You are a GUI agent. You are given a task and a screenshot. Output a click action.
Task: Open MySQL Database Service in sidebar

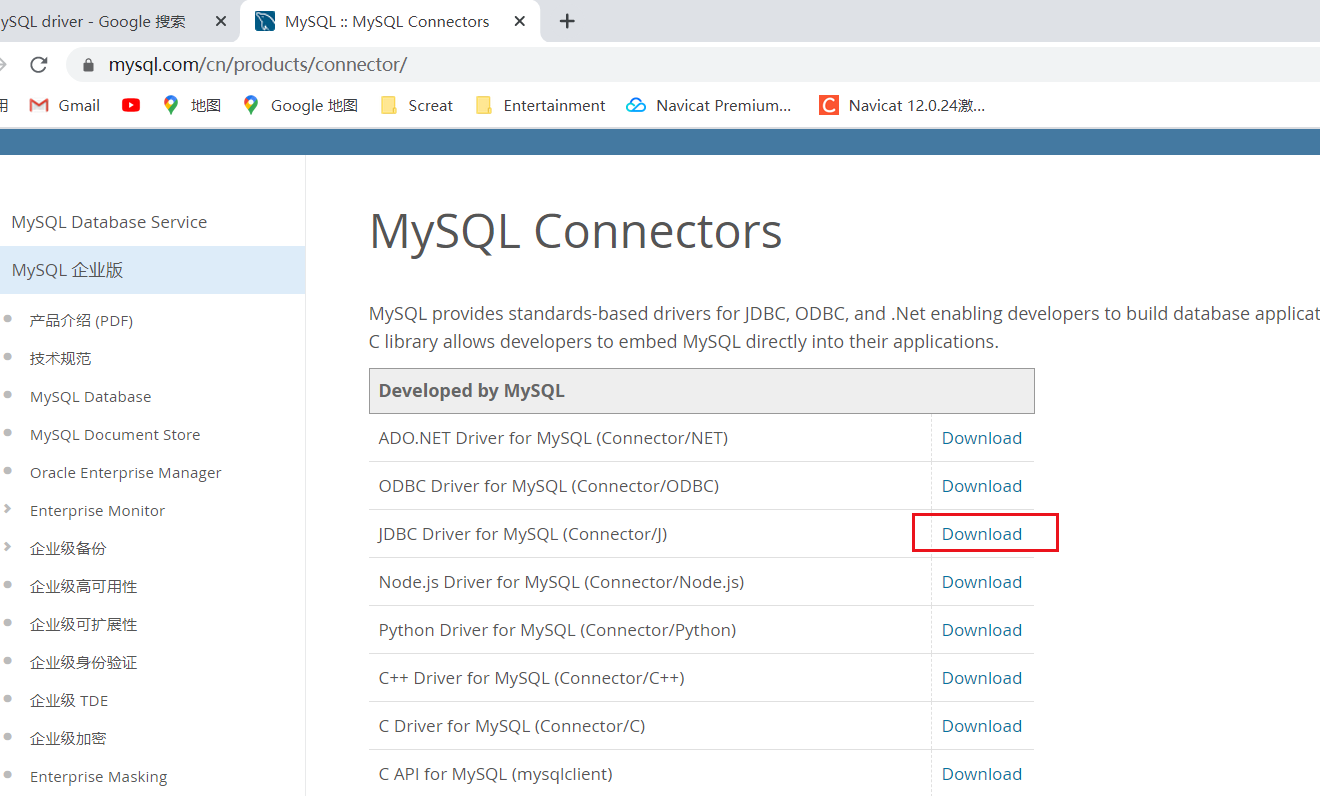pos(108,222)
